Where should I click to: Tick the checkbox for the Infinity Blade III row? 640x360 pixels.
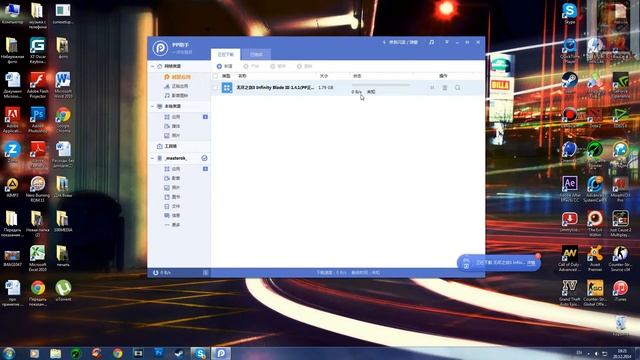[215, 87]
